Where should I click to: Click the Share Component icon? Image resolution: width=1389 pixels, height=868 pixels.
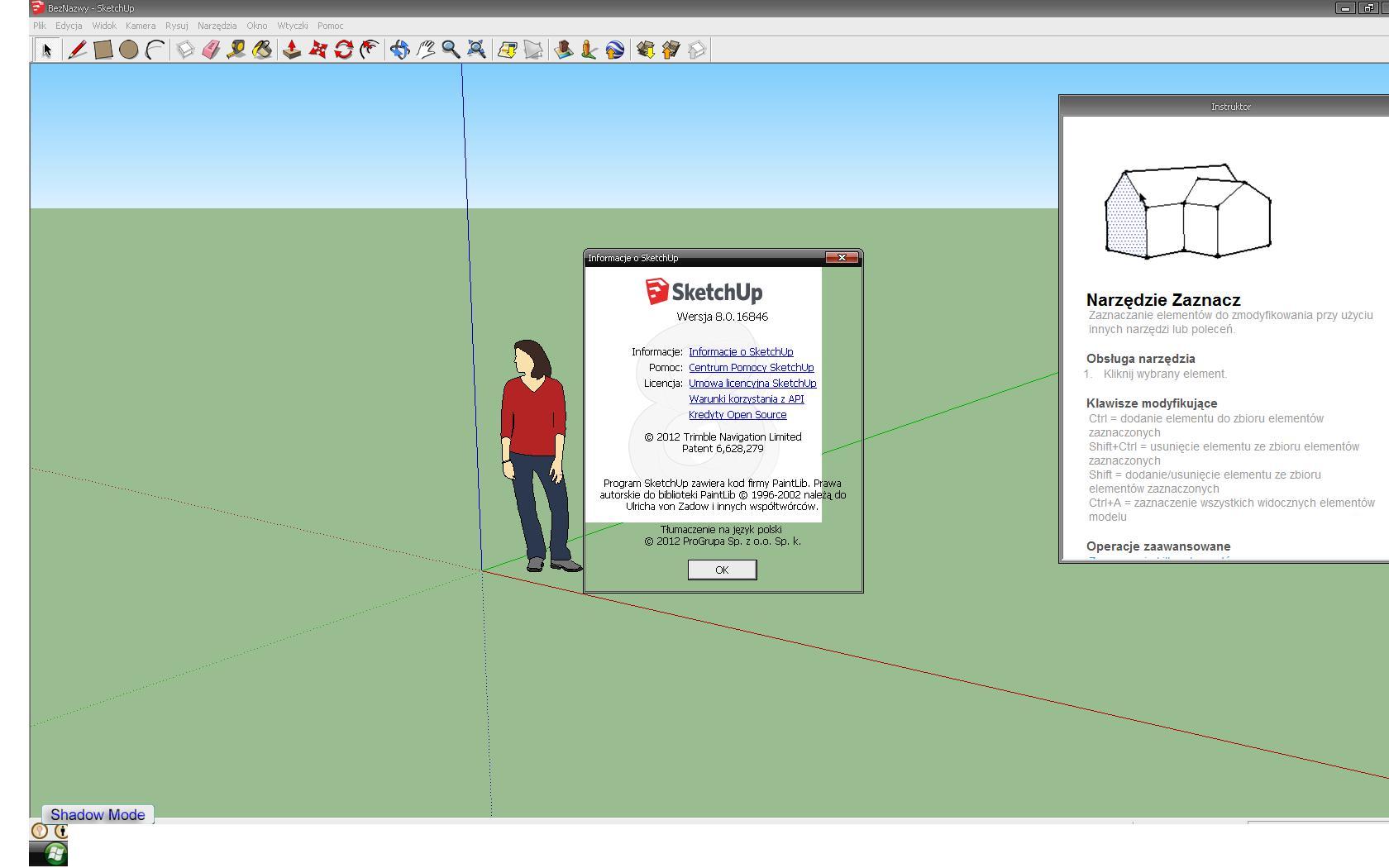[697, 50]
